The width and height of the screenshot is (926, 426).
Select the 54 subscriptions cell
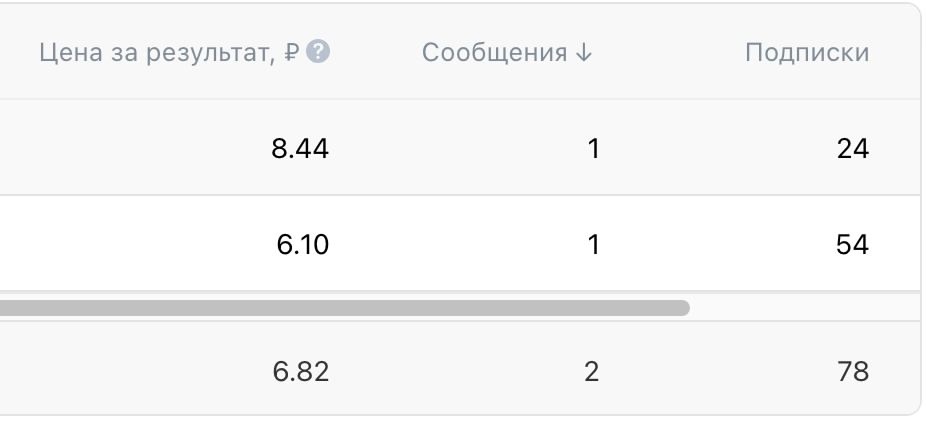tap(853, 245)
